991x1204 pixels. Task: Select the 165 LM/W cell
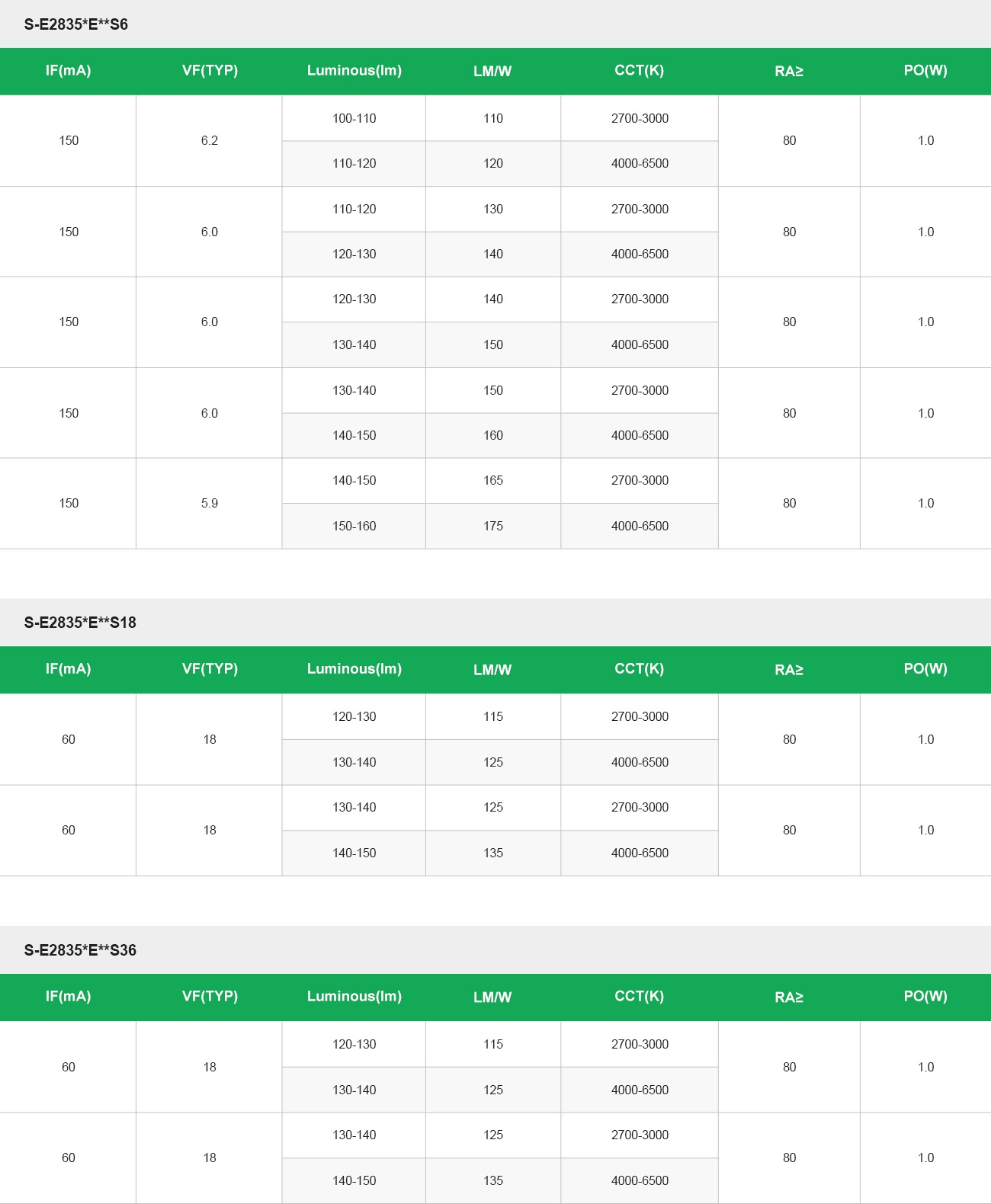tap(493, 480)
